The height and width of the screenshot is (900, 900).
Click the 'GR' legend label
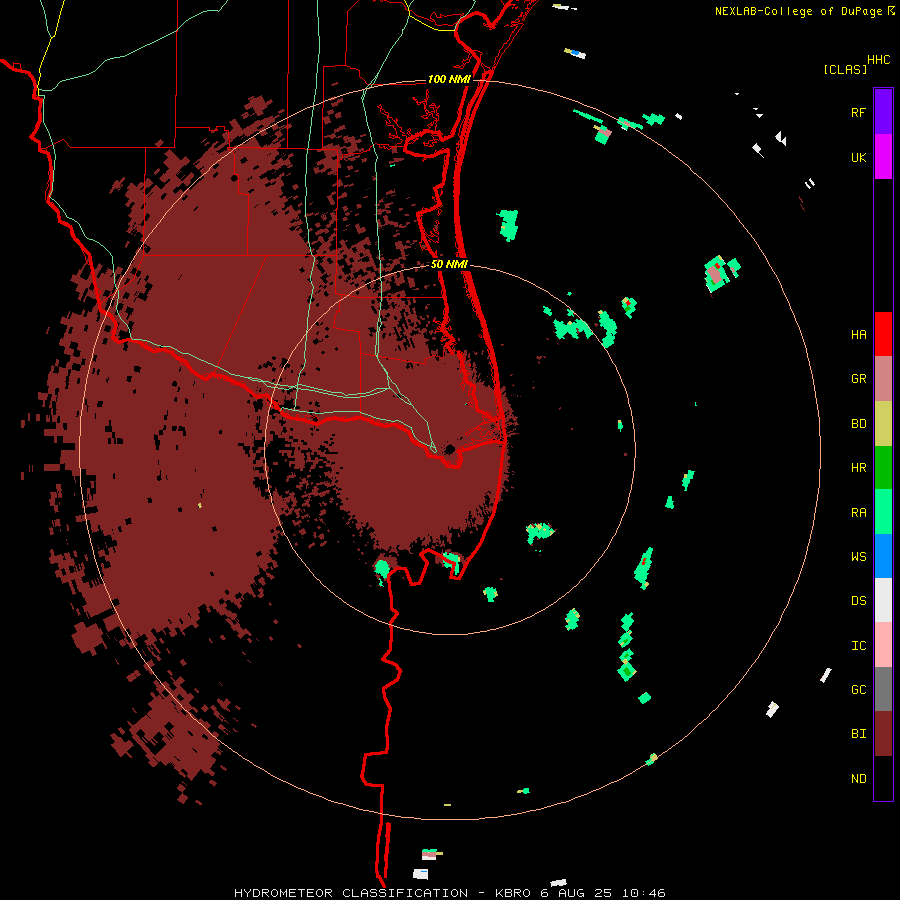(x=858, y=379)
